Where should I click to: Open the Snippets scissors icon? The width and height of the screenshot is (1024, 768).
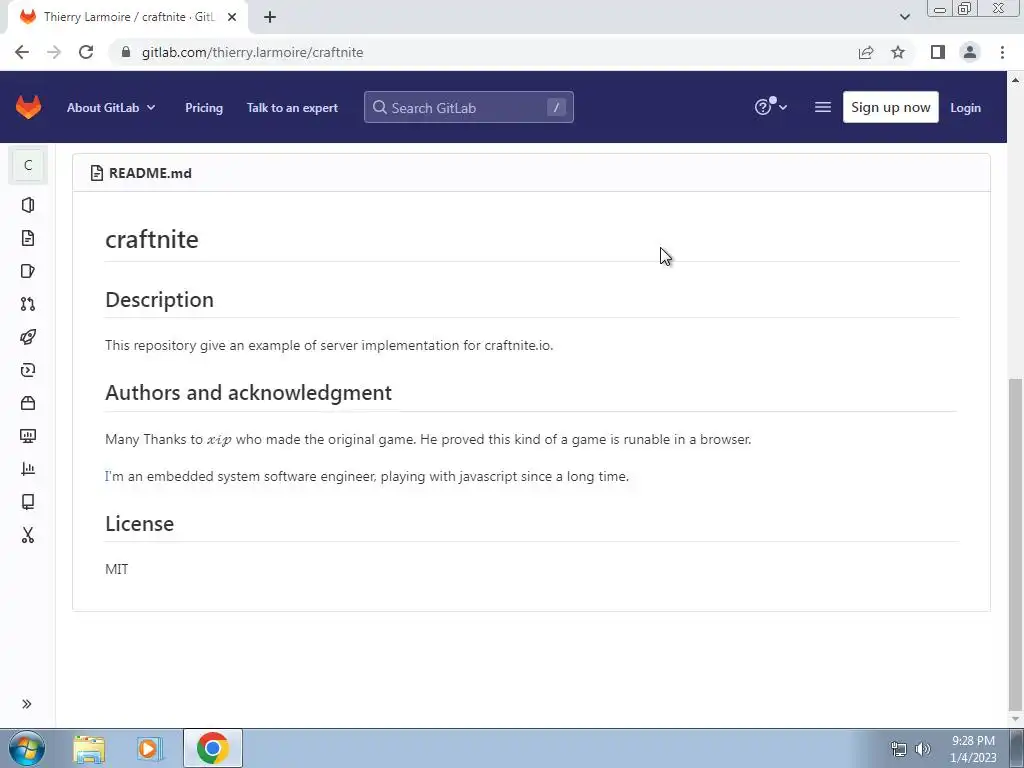(27, 536)
